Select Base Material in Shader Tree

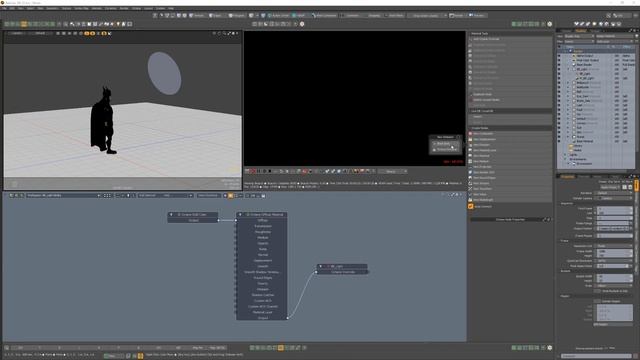point(585,141)
